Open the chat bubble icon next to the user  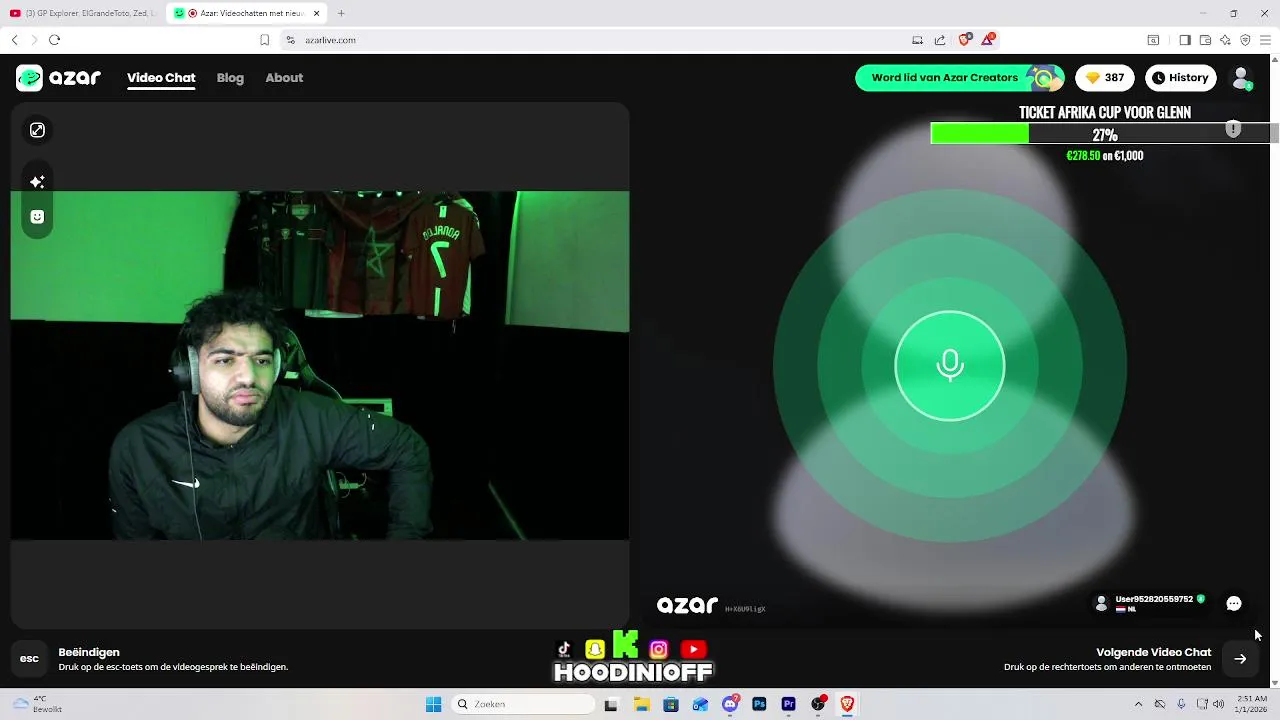1234,603
